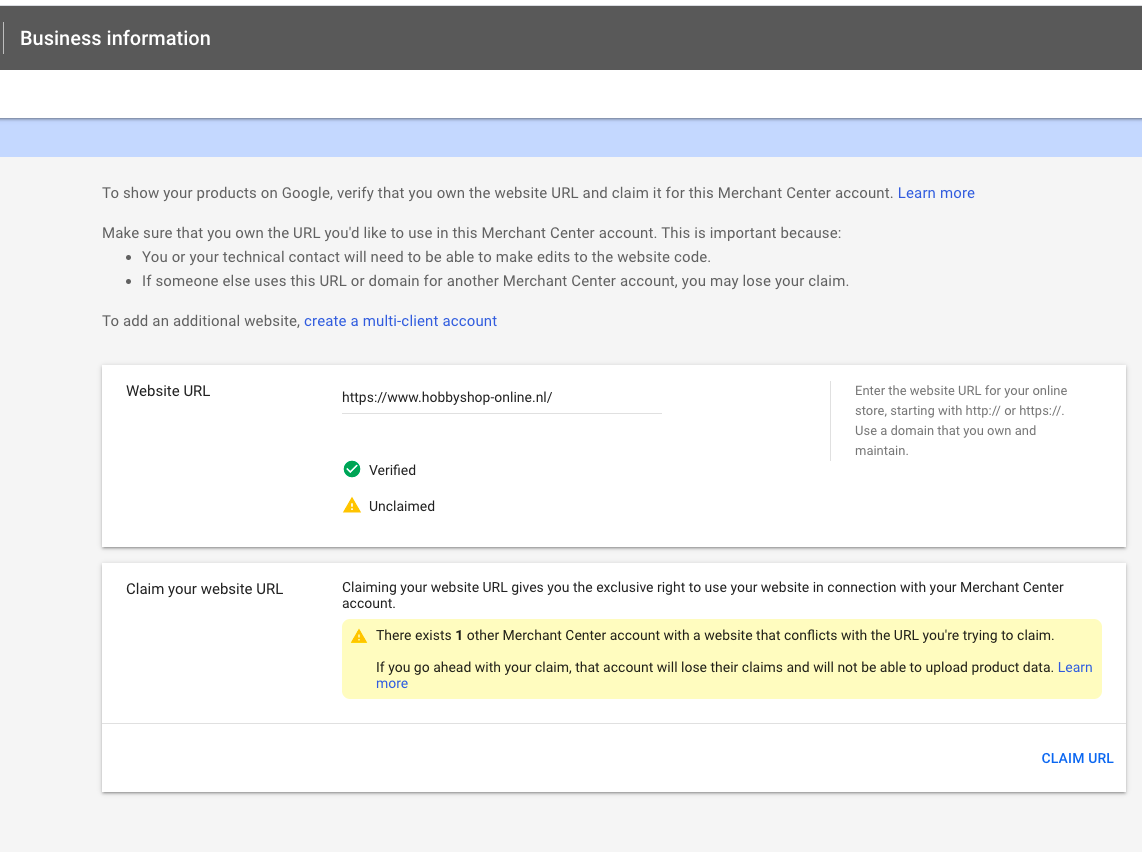Image resolution: width=1142 pixels, height=856 pixels.
Task: Click the Claim your website URL heading
Action: point(204,589)
